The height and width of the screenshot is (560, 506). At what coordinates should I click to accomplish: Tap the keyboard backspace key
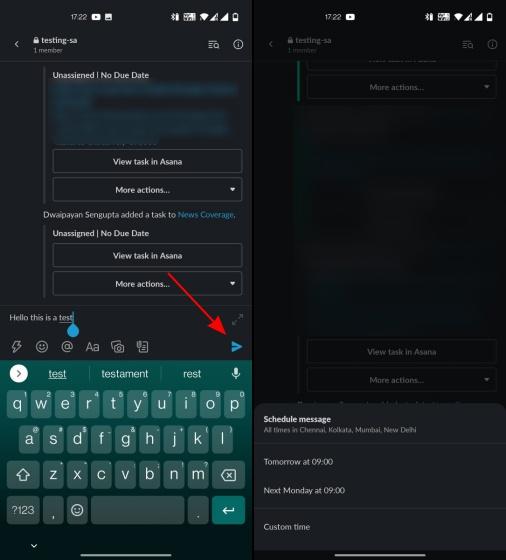228,475
